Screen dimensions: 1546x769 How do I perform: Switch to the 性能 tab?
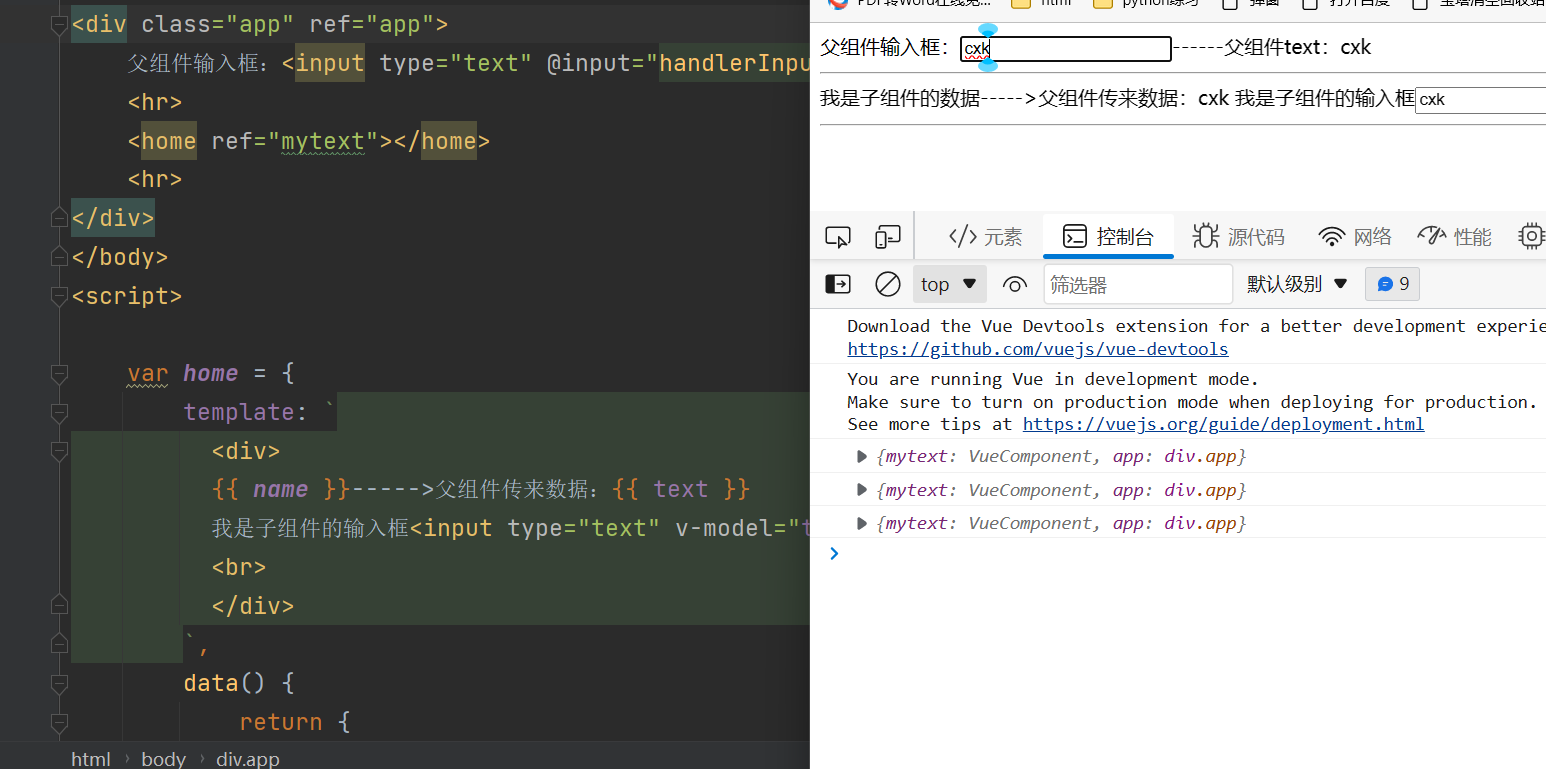tap(1454, 236)
